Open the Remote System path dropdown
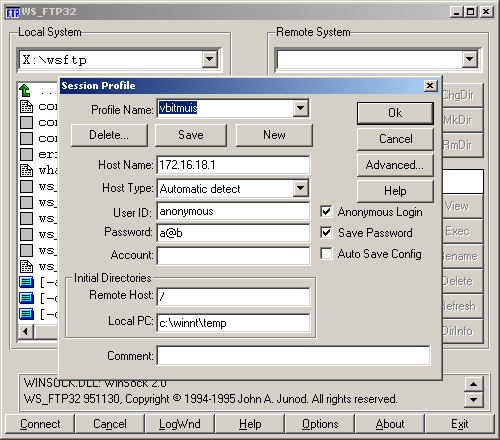The height and width of the screenshot is (440, 500). click(x=470, y=60)
